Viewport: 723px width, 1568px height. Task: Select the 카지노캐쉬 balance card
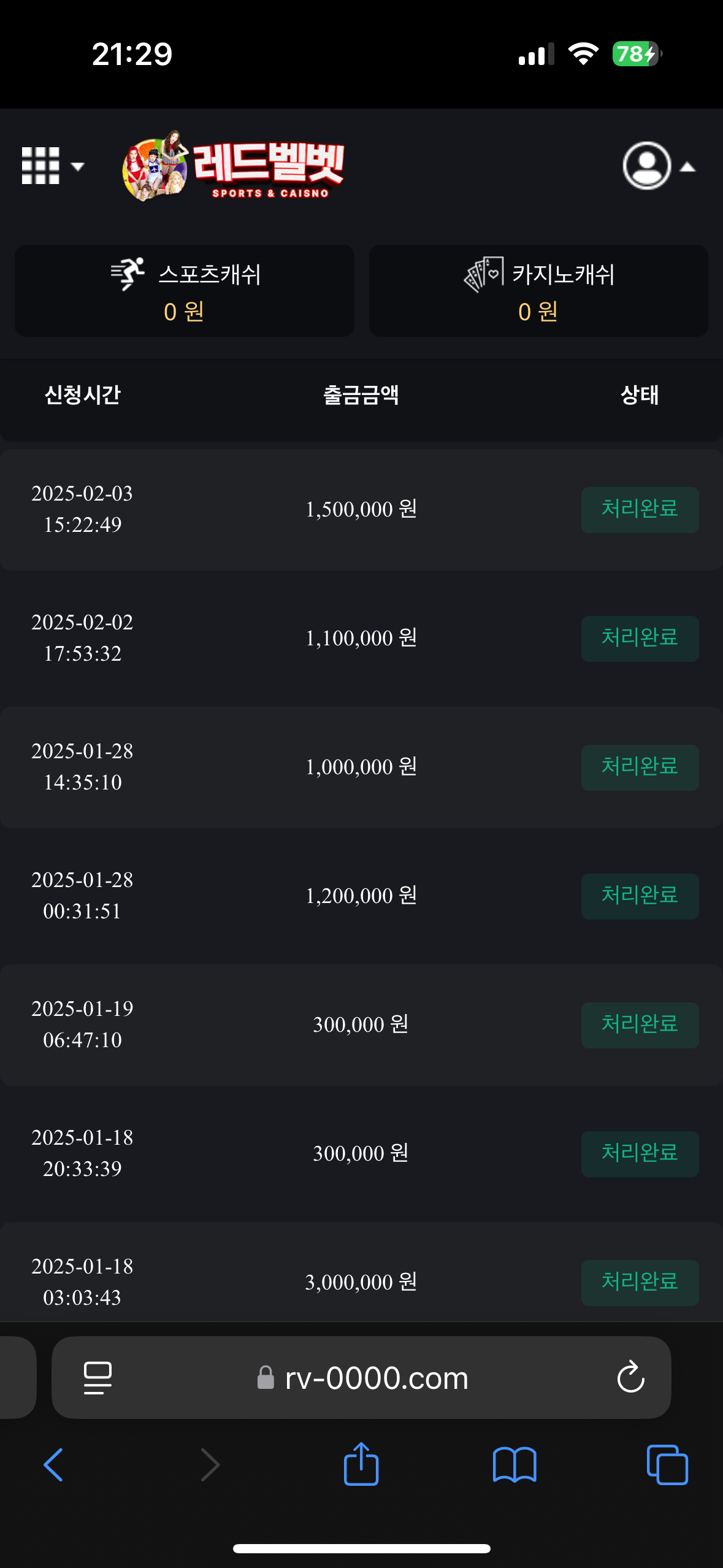pos(538,291)
